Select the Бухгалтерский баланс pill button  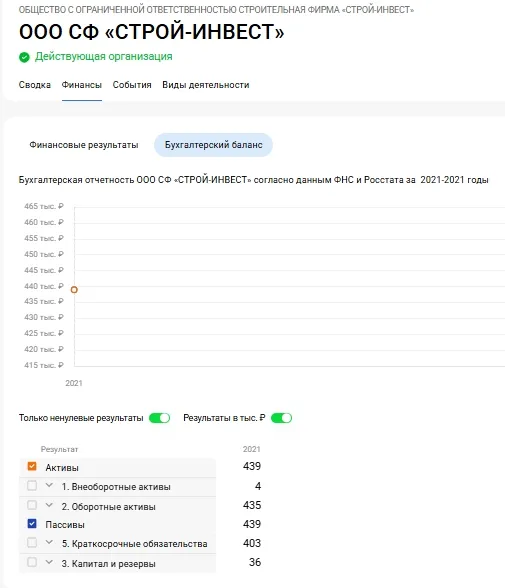pyautogui.click(x=213, y=145)
